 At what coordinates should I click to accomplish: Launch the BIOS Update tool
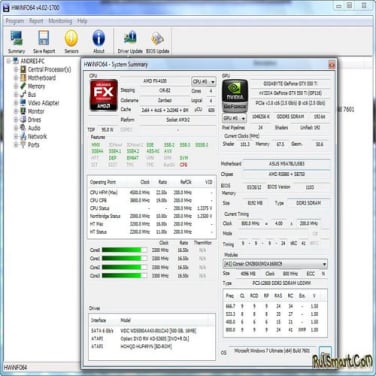(158, 41)
